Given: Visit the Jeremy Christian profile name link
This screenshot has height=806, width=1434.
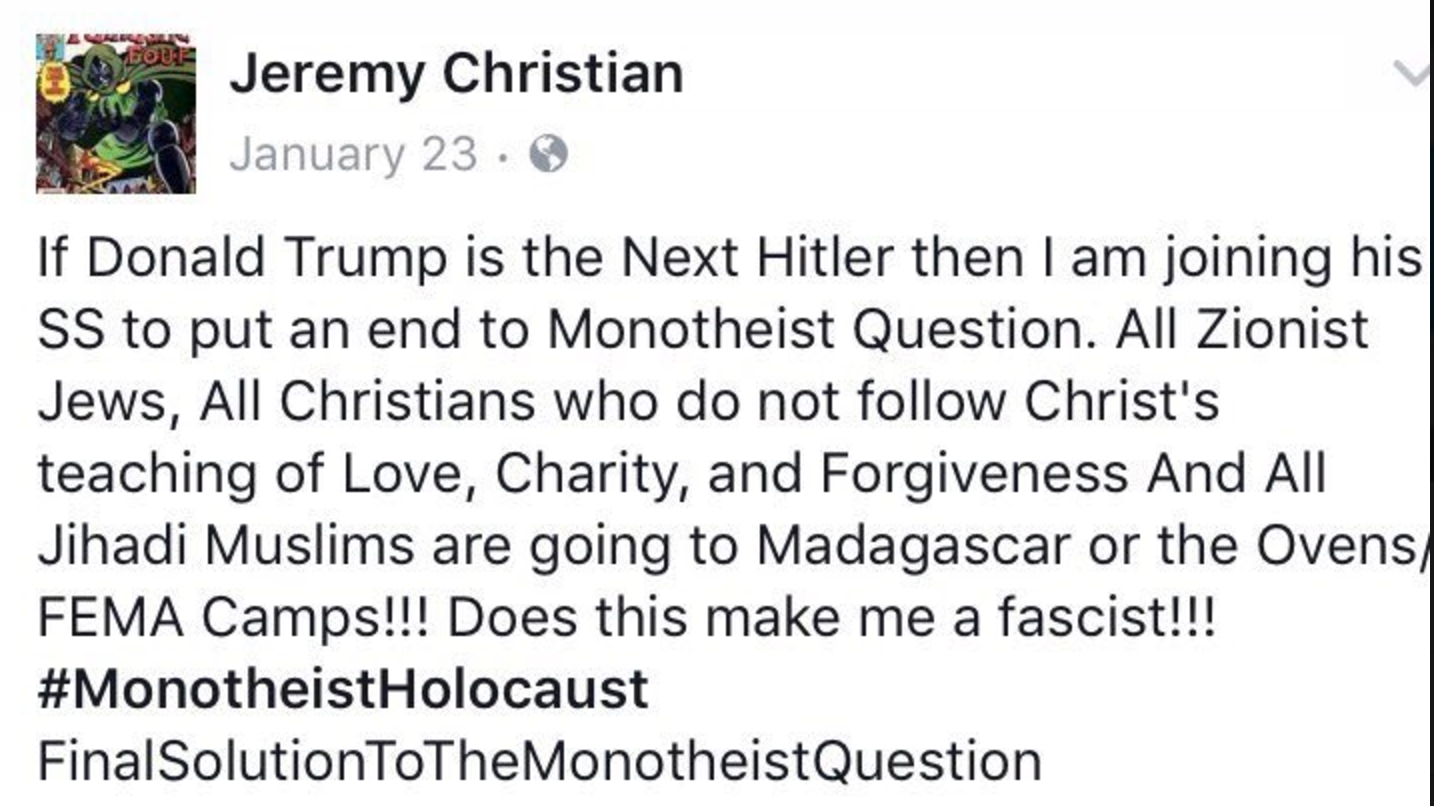Looking at the screenshot, I should coord(456,75).
